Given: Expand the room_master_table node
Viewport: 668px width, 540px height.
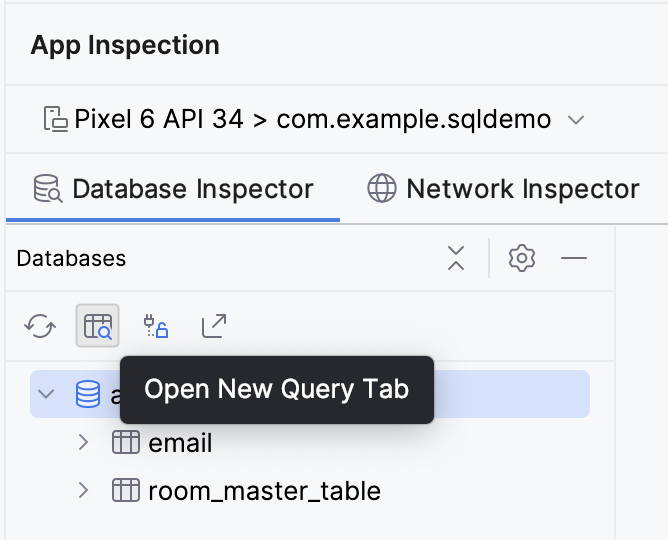Looking at the screenshot, I should tap(84, 491).
